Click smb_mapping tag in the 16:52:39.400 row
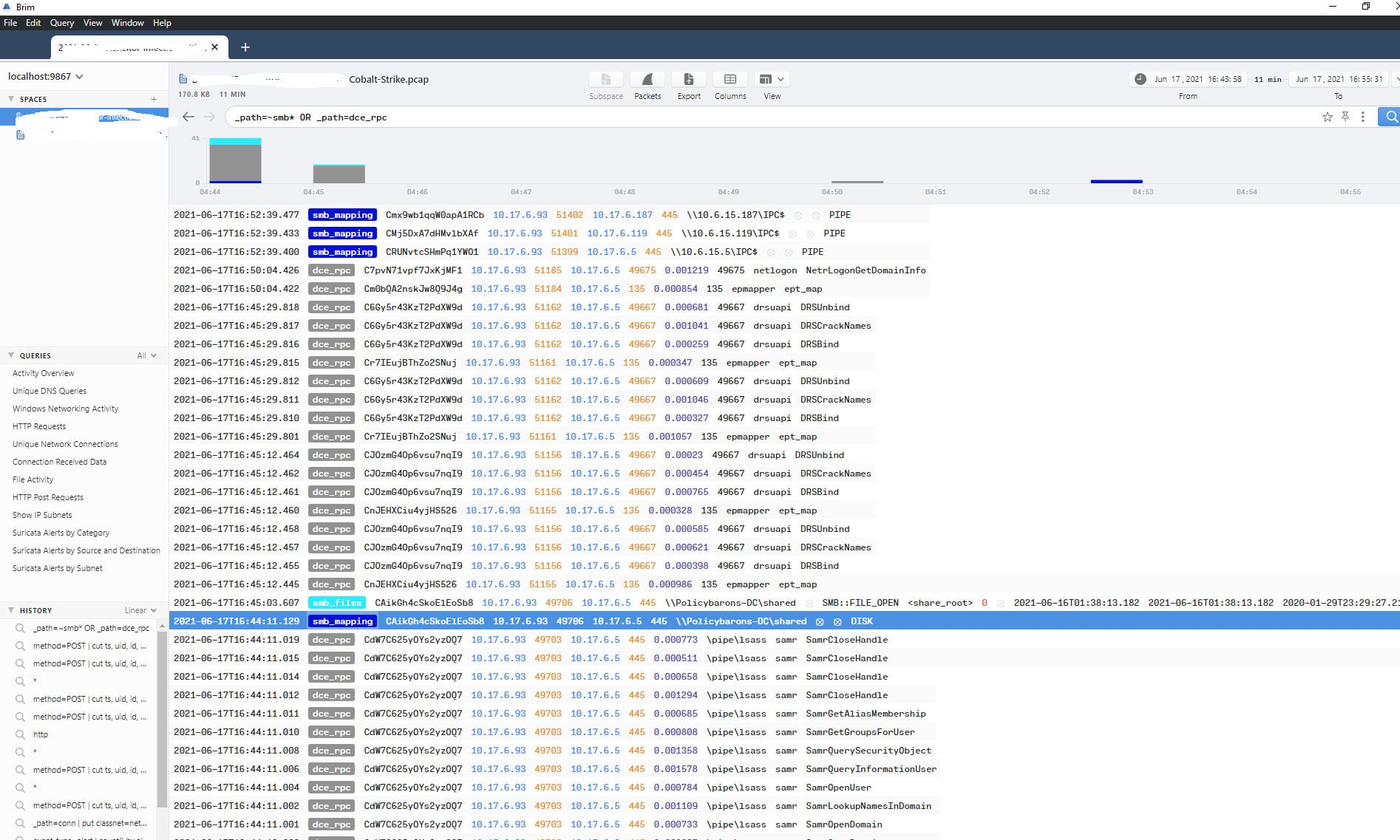1400x840 pixels. pos(342,252)
